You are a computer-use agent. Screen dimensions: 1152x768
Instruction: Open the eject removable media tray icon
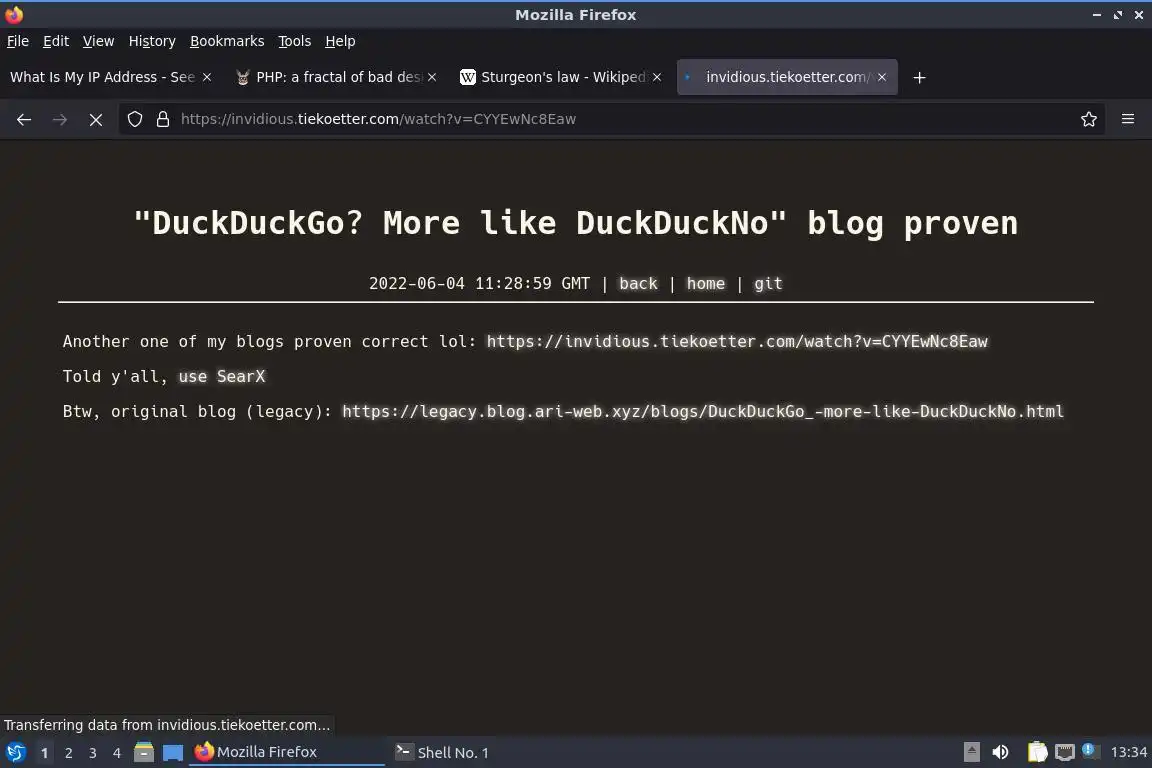click(x=971, y=752)
